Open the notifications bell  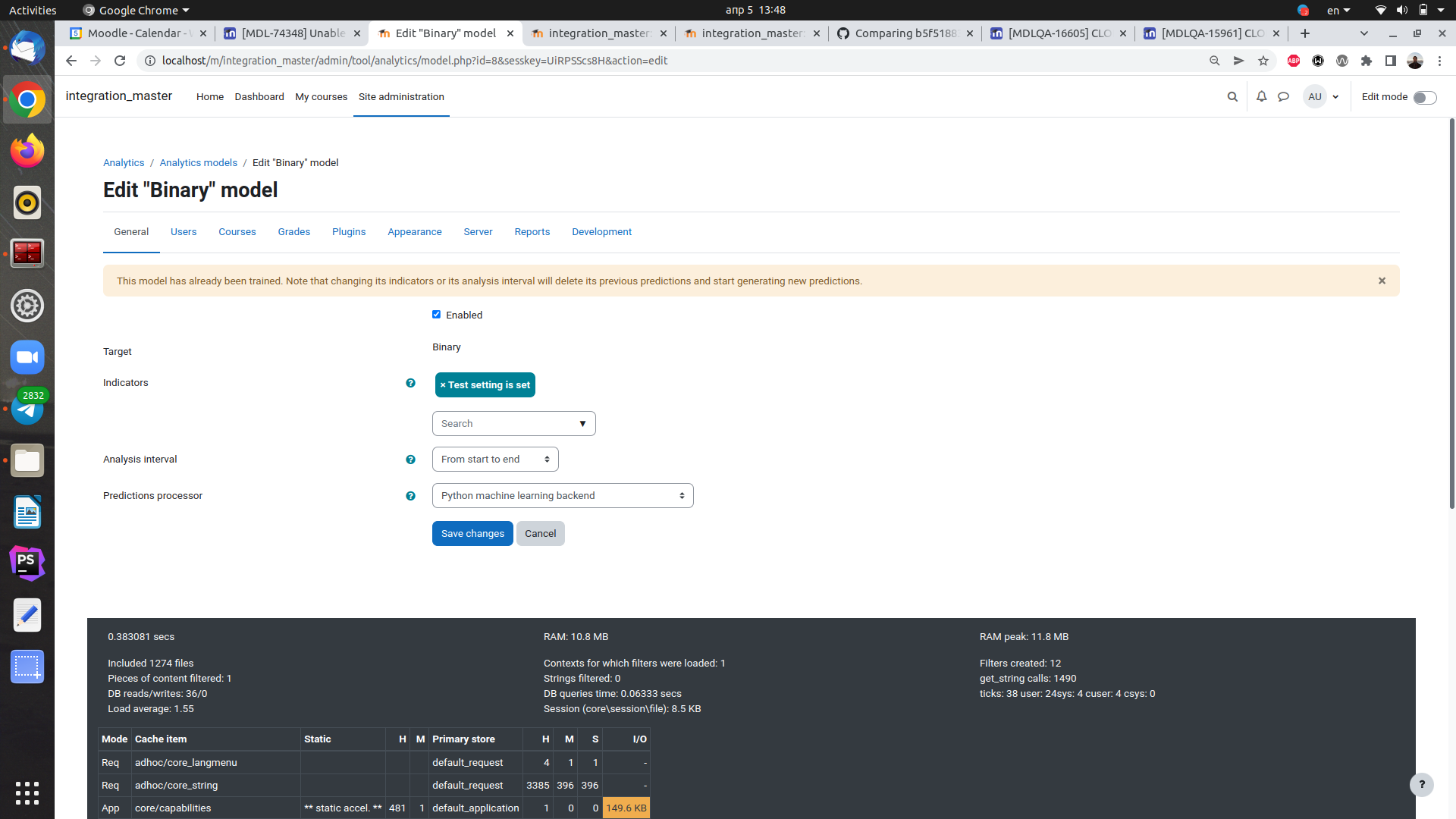point(1262,96)
